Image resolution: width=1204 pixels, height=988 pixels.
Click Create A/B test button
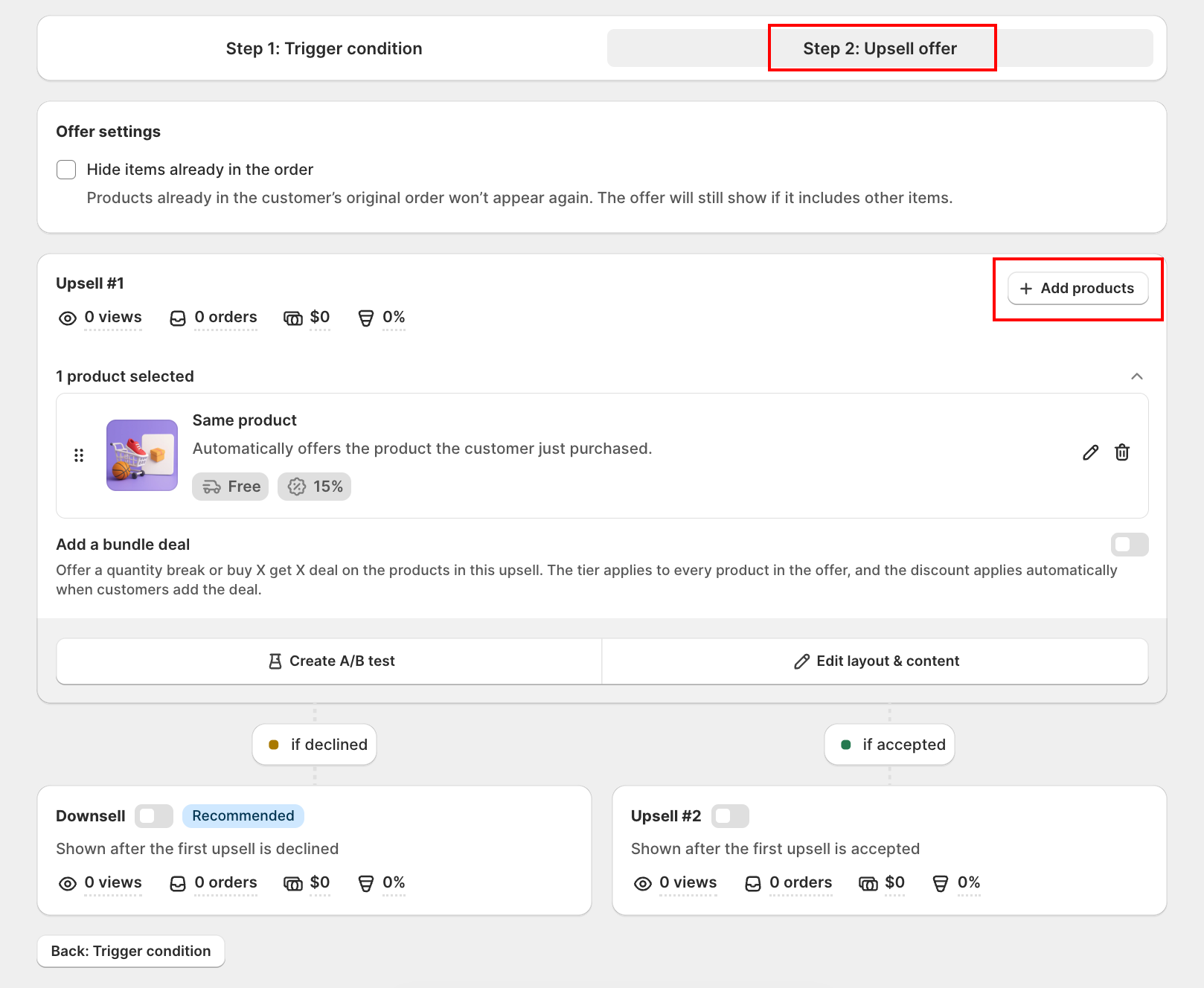(x=330, y=661)
